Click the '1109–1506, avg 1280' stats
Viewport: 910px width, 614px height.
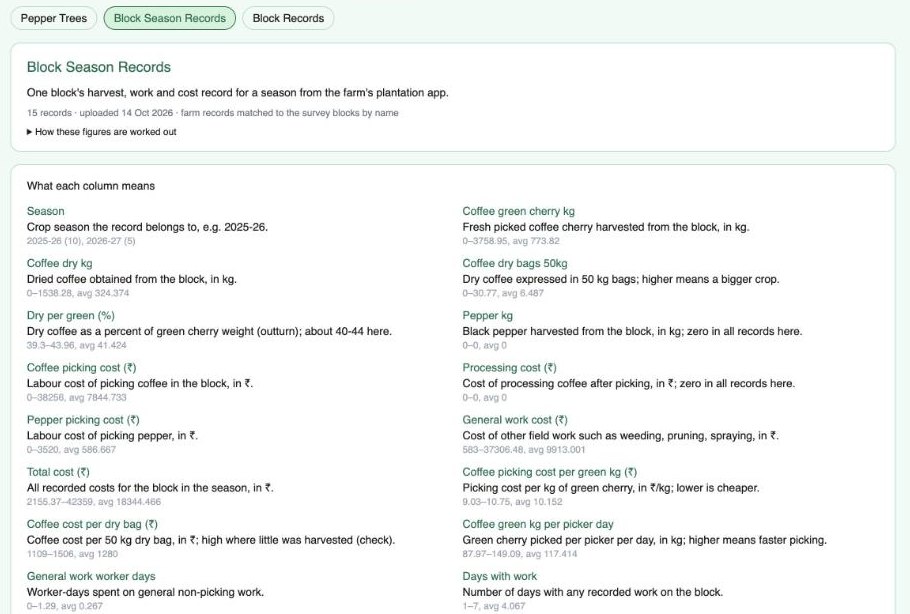pyautogui.click(x=72, y=554)
